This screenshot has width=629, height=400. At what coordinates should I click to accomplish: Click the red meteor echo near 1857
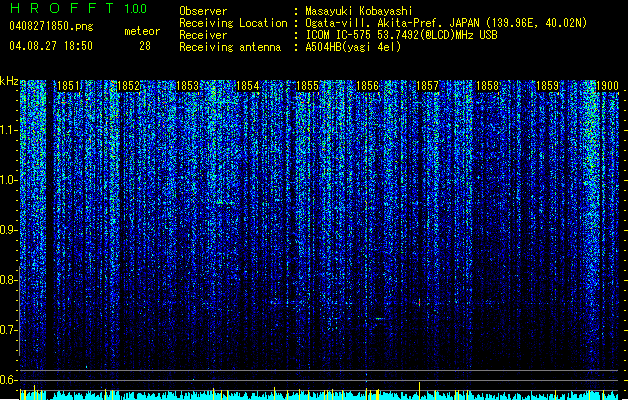[420, 302]
